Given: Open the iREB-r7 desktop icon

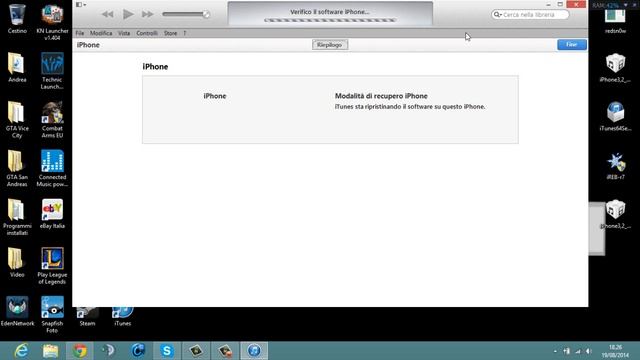Looking at the screenshot, I should [x=616, y=165].
